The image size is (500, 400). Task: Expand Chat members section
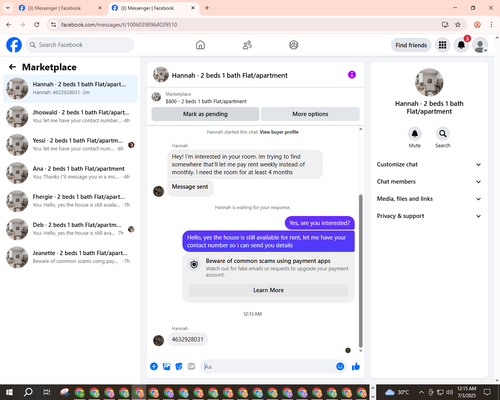429,182
